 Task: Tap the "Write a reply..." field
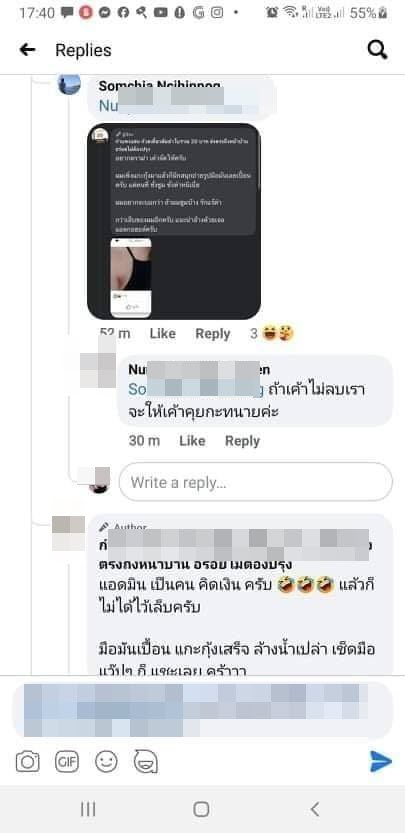(256, 482)
